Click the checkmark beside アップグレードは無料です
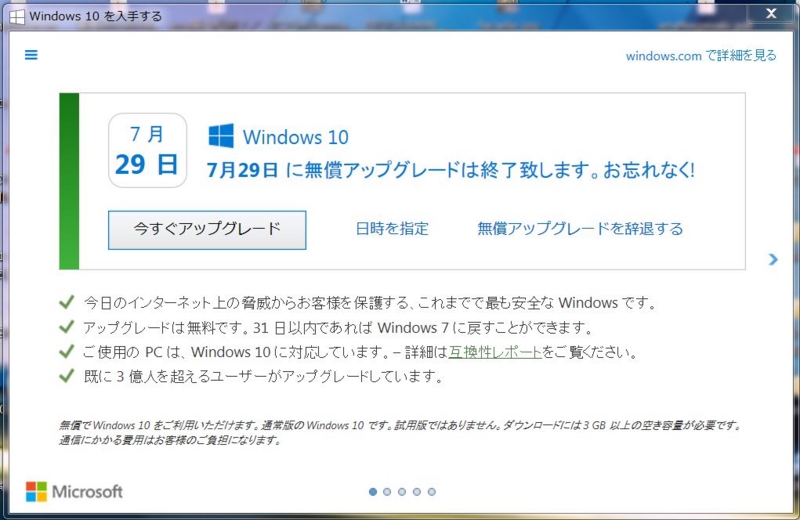This screenshot has height=520, width=800. click(x=67, y=327)
